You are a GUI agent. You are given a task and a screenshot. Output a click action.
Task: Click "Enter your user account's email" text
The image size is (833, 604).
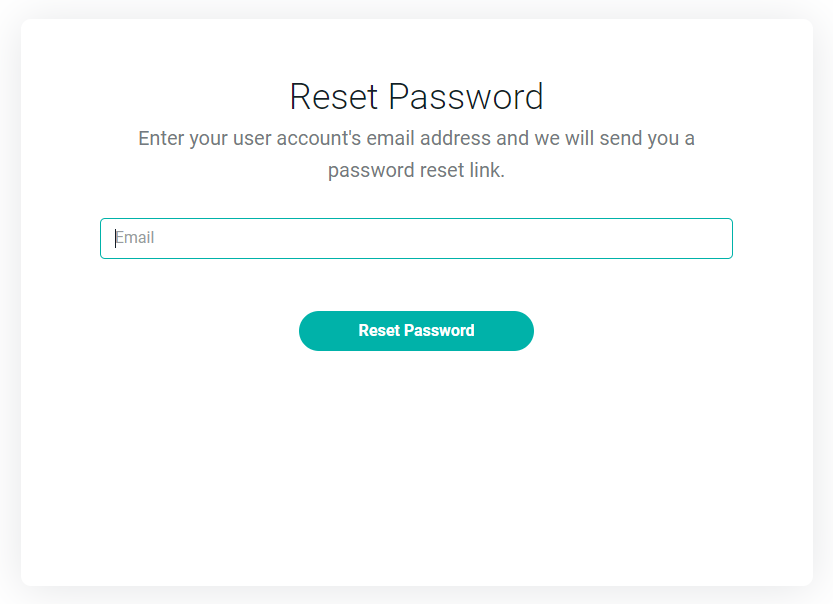[300, 138]
